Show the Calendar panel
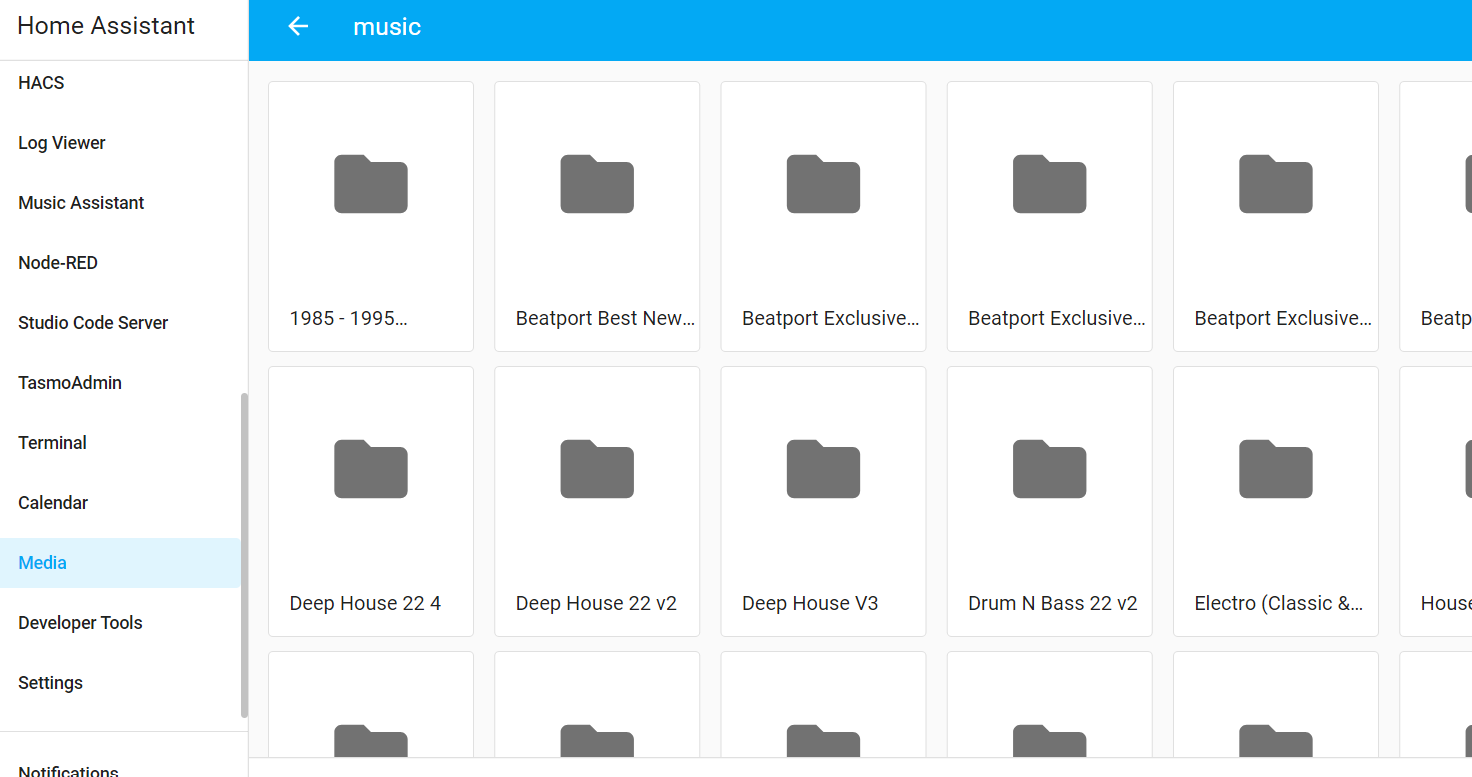Screen dimensions: 1472x777 tap(120, 503)
